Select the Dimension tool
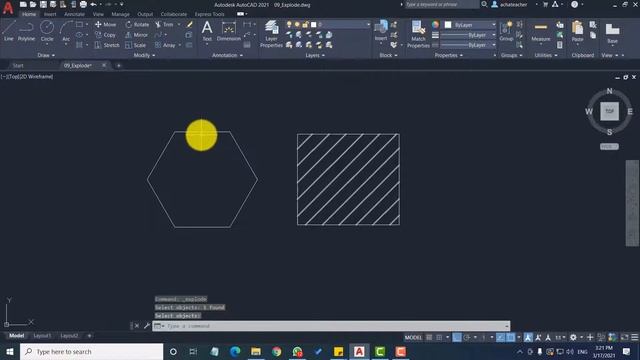This screenshot has width=640, height=360. pyautogui.click(x=229, y=31)
